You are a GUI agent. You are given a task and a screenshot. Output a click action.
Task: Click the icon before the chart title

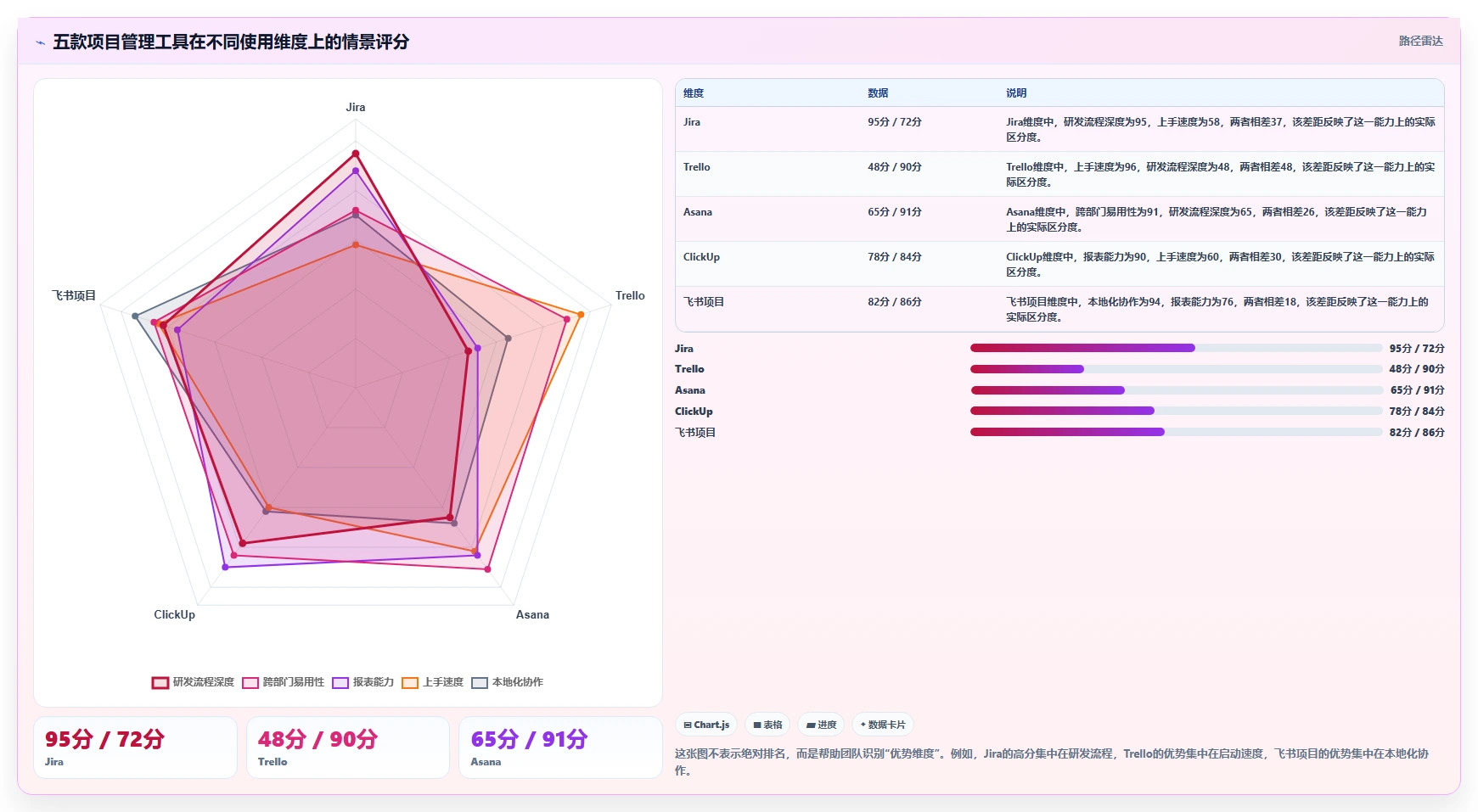point(40,42)
